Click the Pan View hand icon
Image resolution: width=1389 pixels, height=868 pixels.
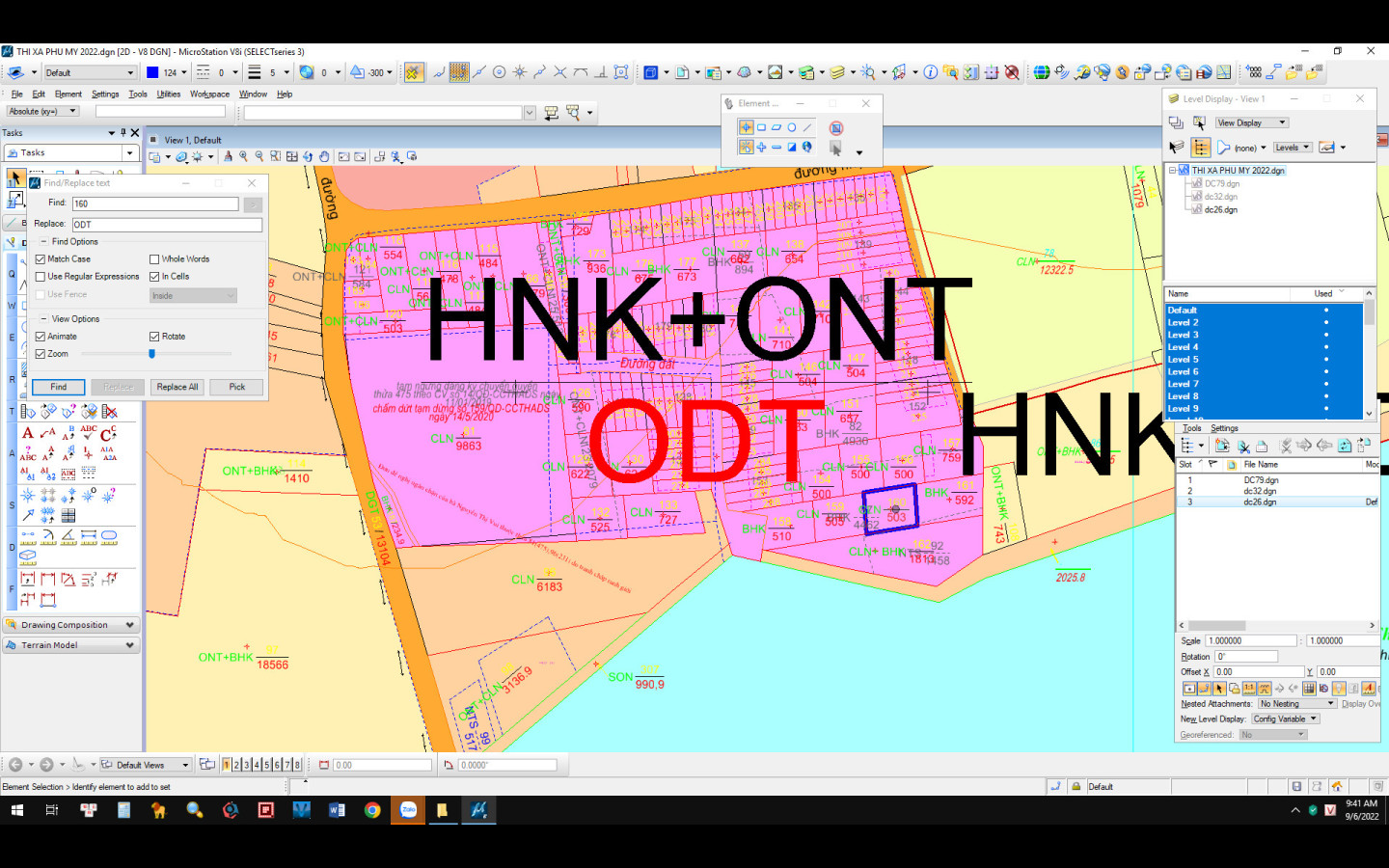pyautogui.click(x=324, y=156)
